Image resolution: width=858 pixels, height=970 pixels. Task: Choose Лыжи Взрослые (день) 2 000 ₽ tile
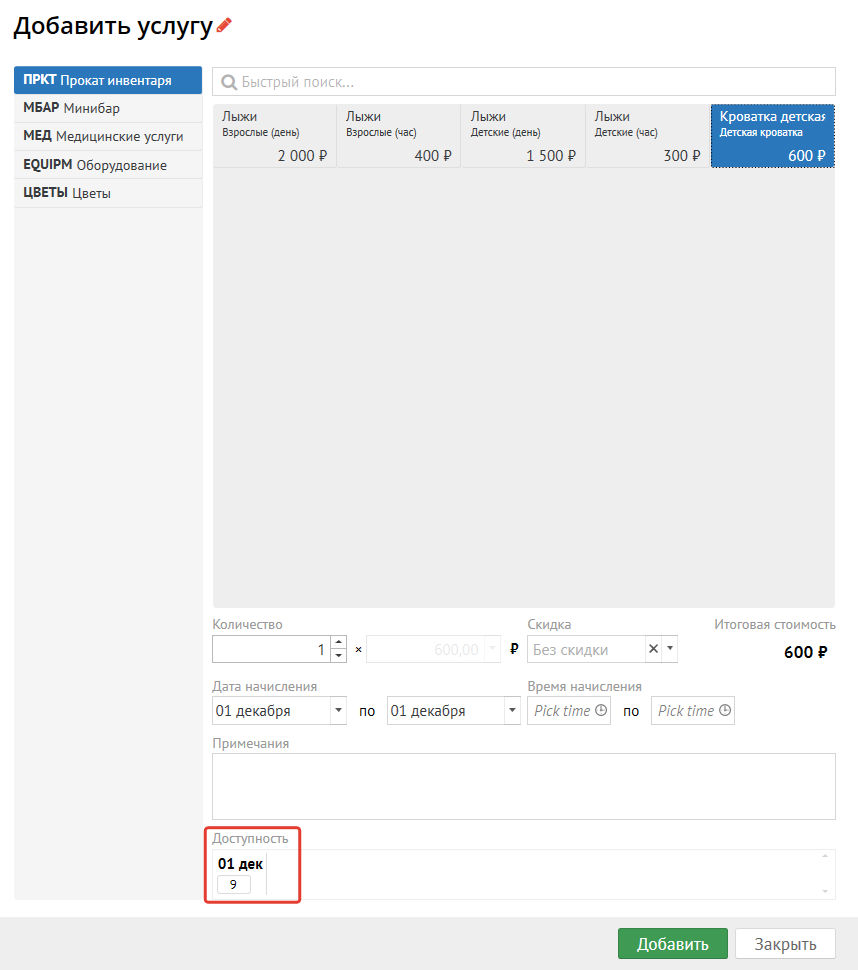275,136
